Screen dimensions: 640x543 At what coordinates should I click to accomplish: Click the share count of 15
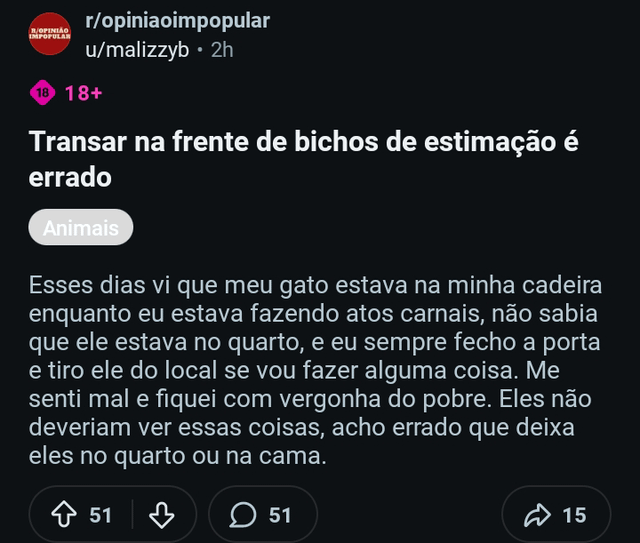(574, 515)
